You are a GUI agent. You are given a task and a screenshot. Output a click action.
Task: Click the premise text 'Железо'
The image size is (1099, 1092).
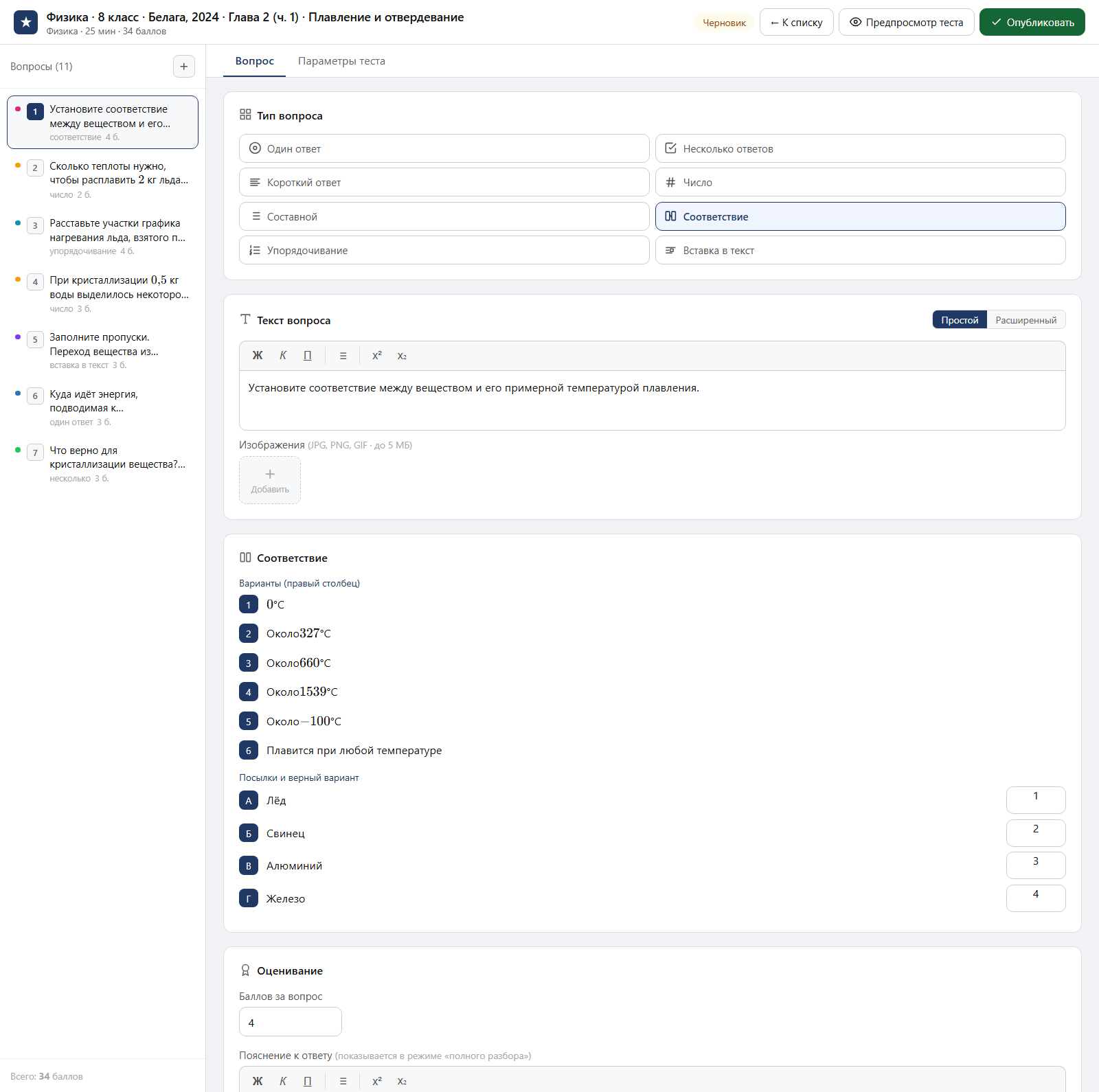[286, 899]
